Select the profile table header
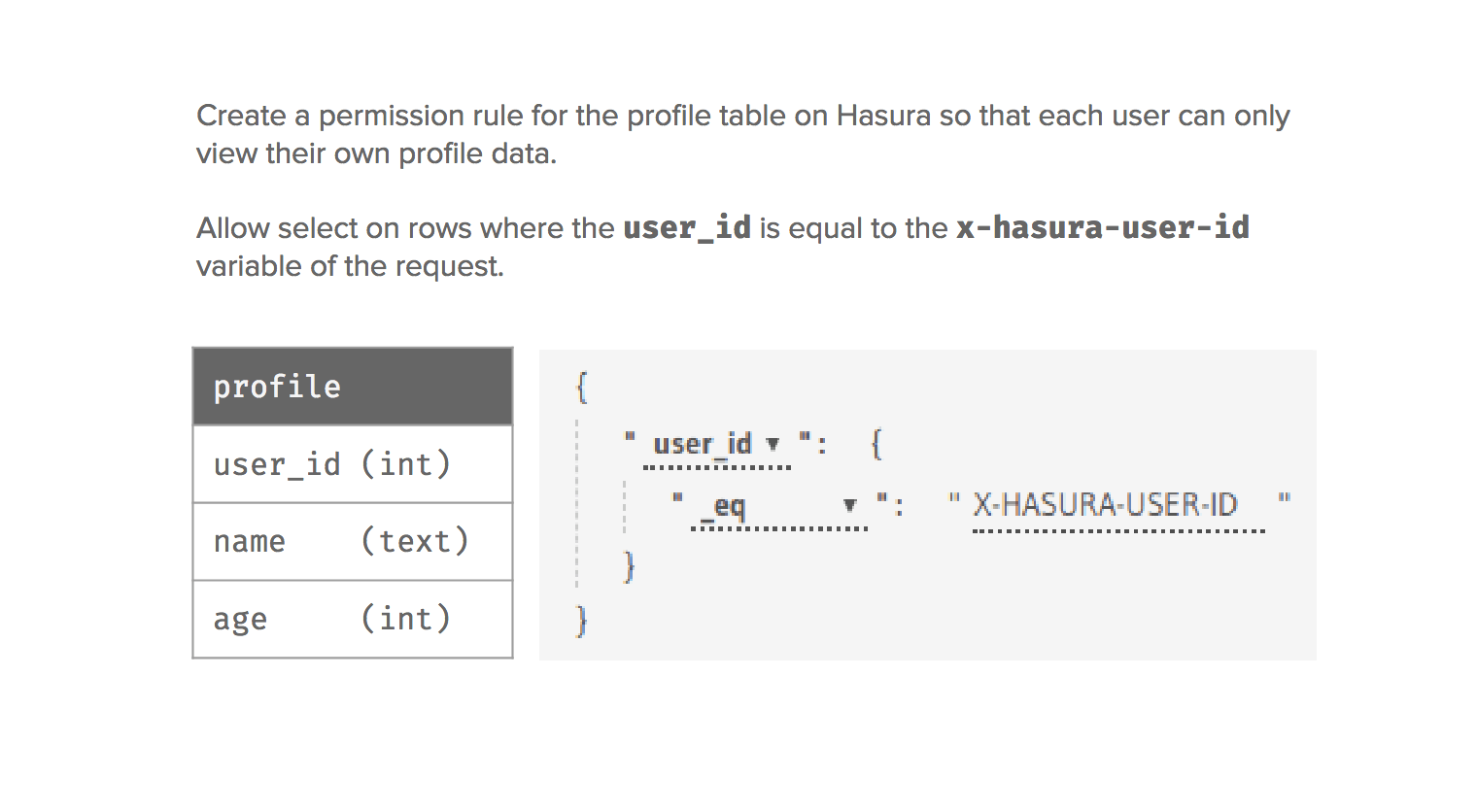The image size is (1477, 812). pos(353,387)
